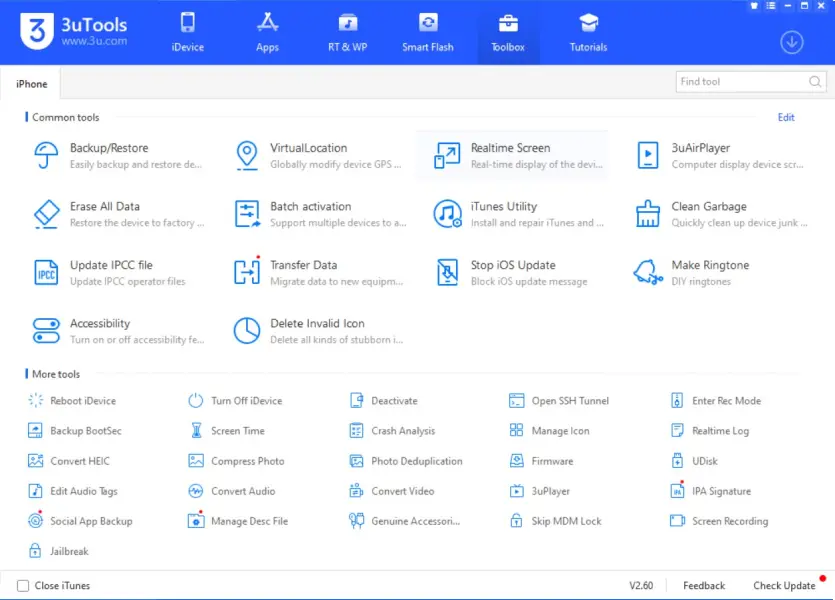Open the skin shirt icon in title bar
835x600 pixels.
point(754,6)
